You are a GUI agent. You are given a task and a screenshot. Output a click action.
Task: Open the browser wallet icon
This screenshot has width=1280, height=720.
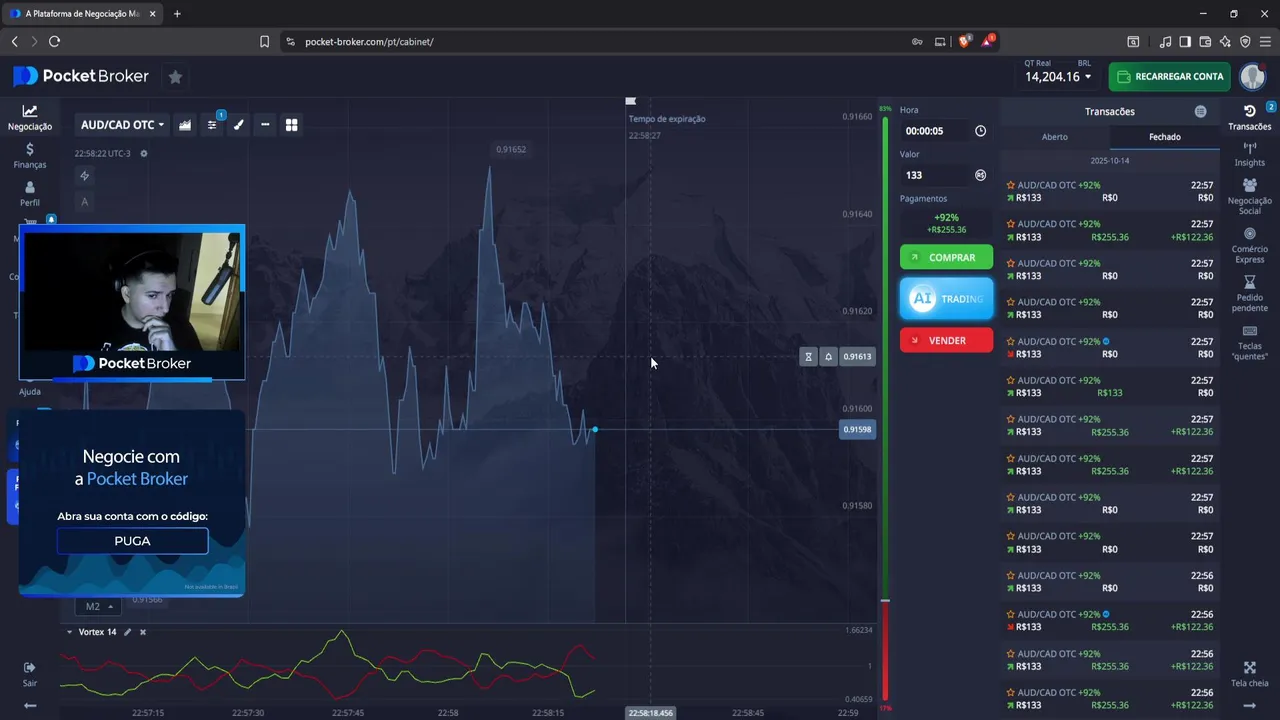coord(1205,41)
